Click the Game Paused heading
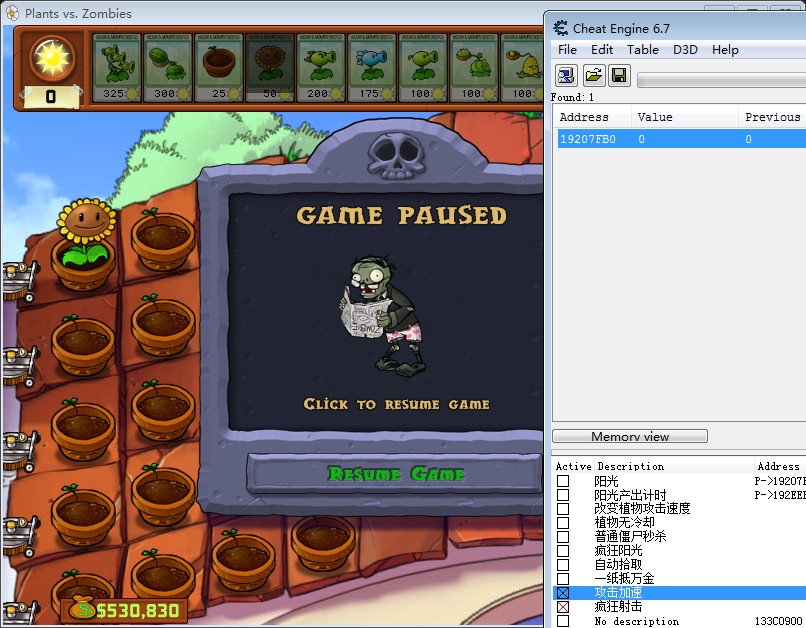Screen dimensions: 806x628 (x=401, y=215)
